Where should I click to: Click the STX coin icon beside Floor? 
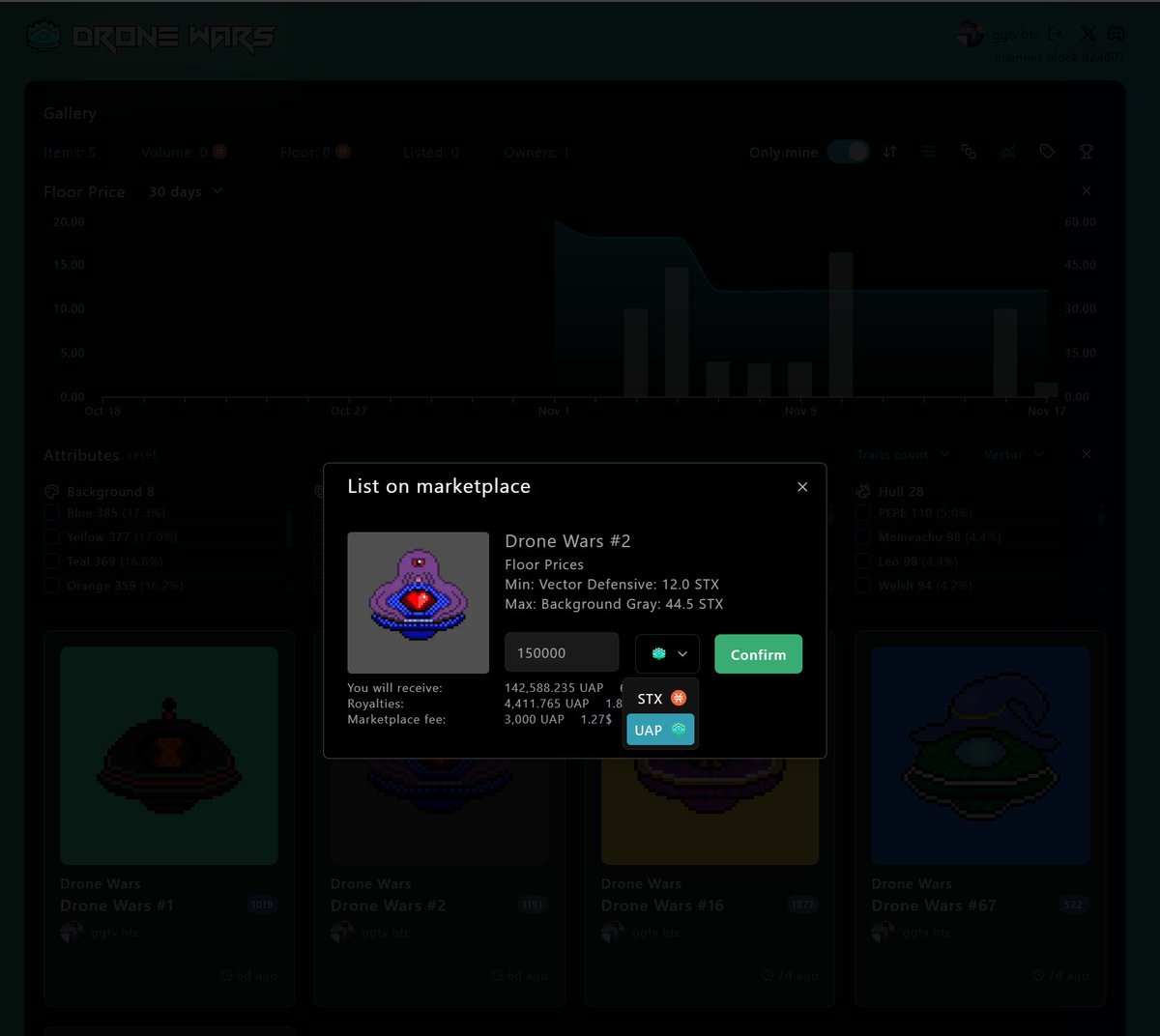[x=342, y=152]
